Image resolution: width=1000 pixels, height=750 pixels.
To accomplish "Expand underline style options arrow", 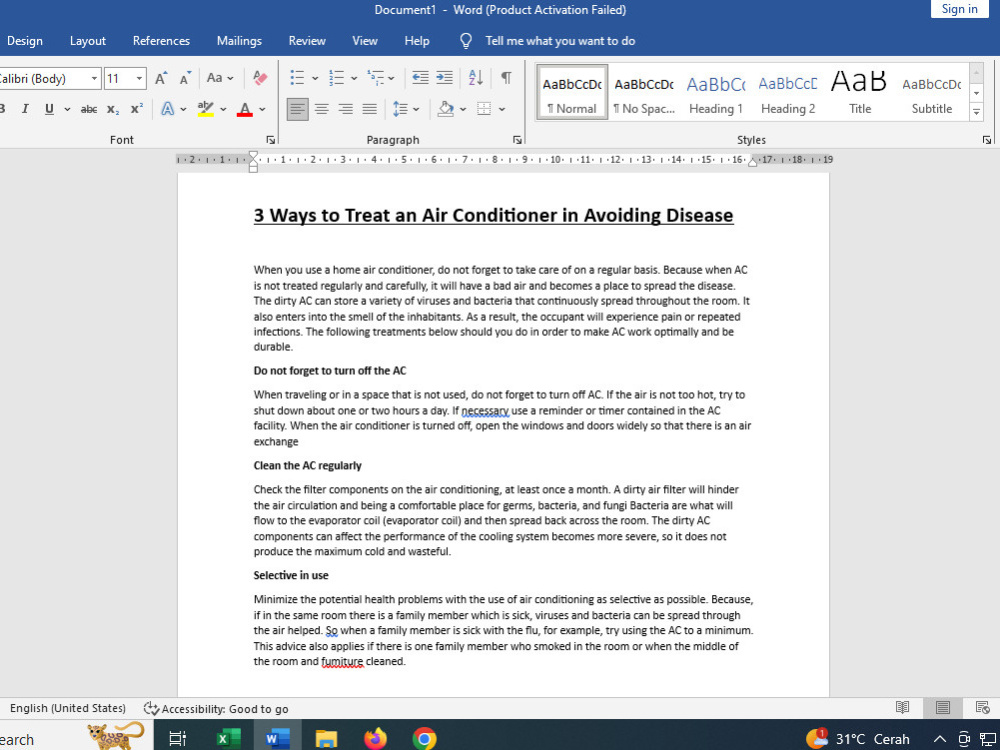I will click(67, 109).
